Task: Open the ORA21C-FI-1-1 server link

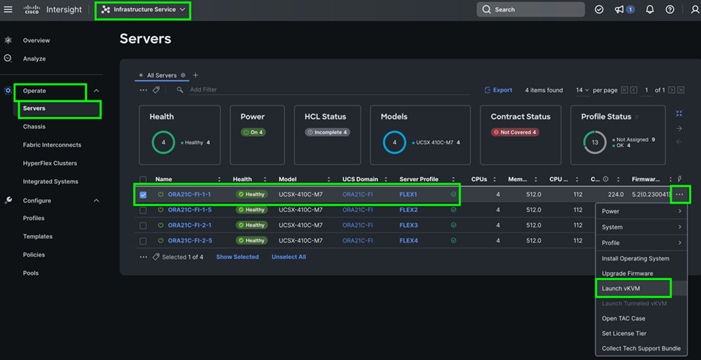Action: coord(189,195)
